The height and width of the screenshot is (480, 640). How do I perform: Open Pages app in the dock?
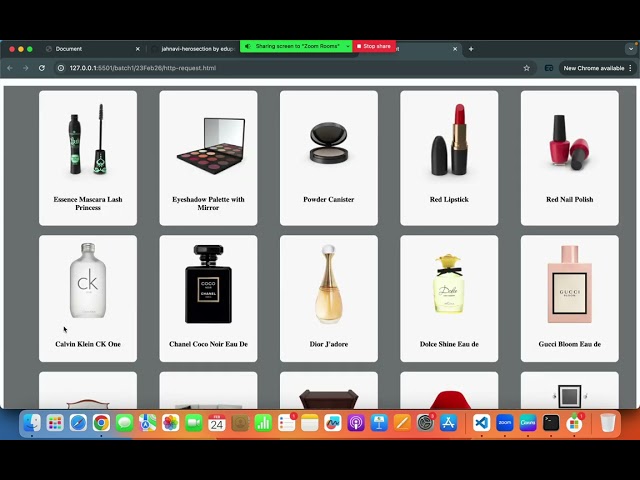click(402, 423)
